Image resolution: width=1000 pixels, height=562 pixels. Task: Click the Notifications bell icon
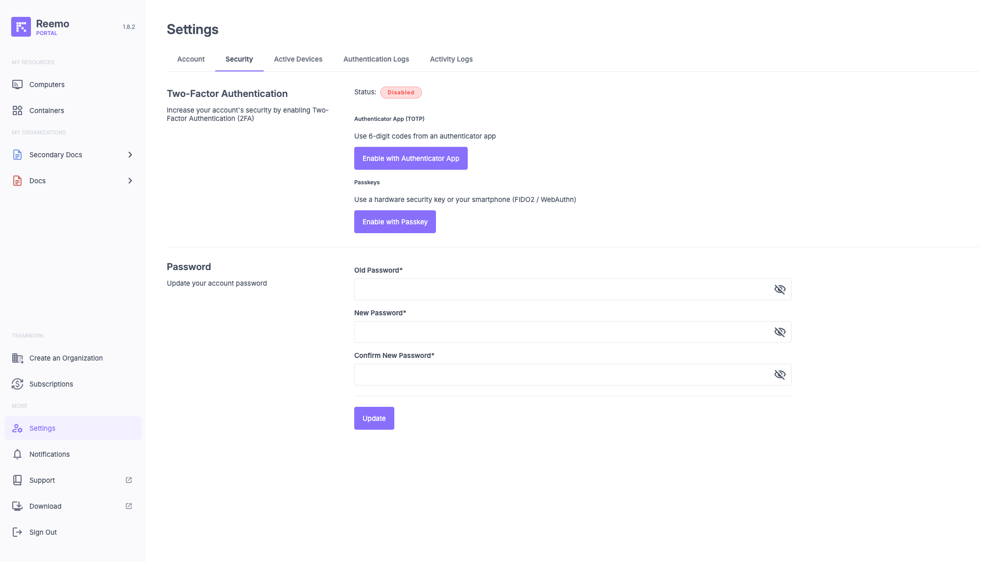click(17, 454)
